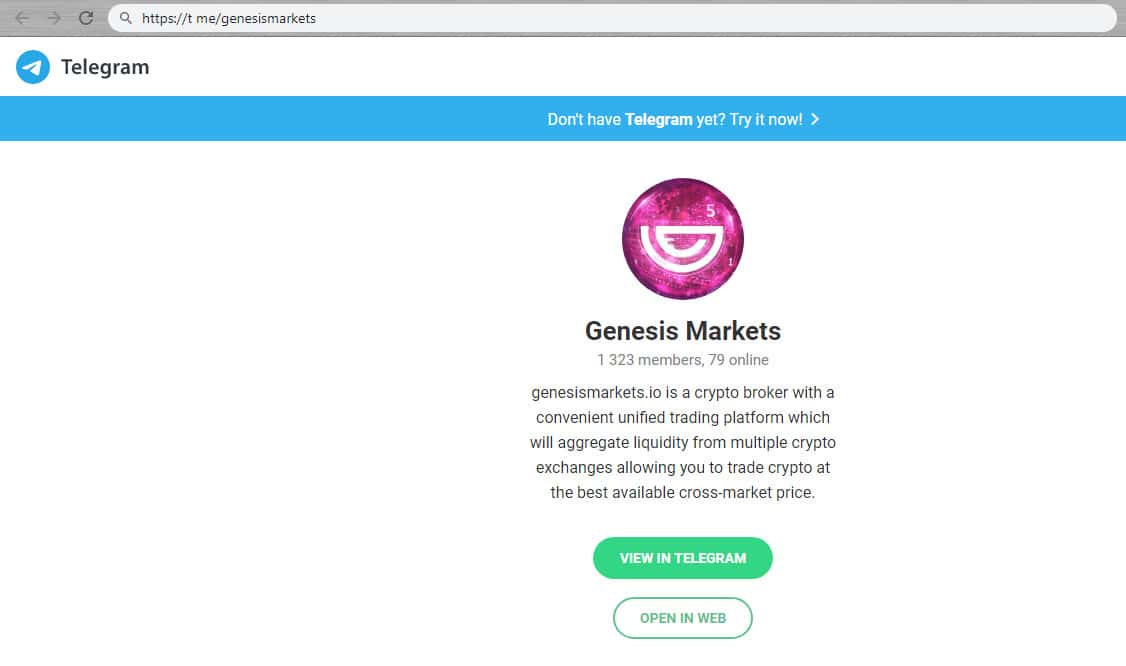Click "Try it now!" in the blue banner
Image resolution: width=1126 pixels, height=666 pixels.
pyautogui.click(x=766, y=119)
